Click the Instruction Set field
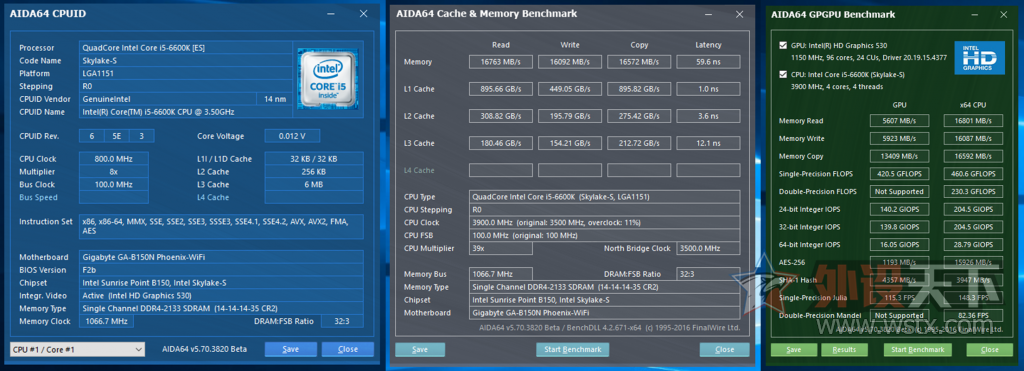 pos(221,227)
